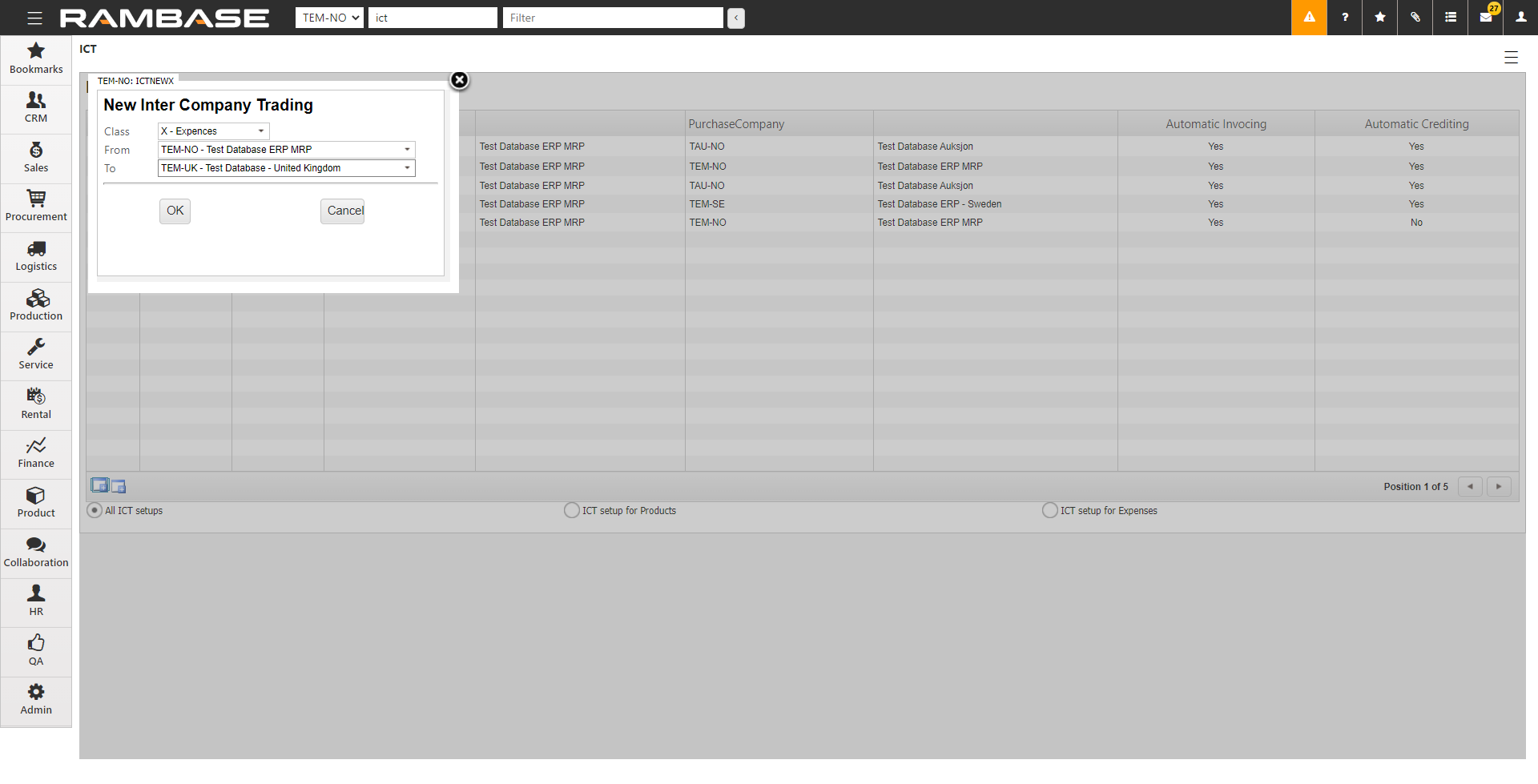Close the New Inter Company Trading popup
The height and width of the screenshot is (784, 1538).
point(459,80)
